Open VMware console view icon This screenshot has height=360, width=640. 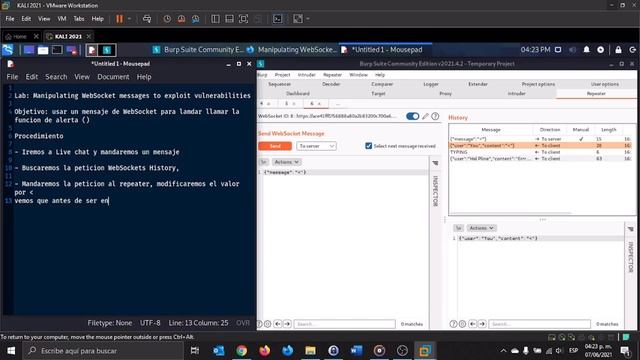tap(278, 19)
